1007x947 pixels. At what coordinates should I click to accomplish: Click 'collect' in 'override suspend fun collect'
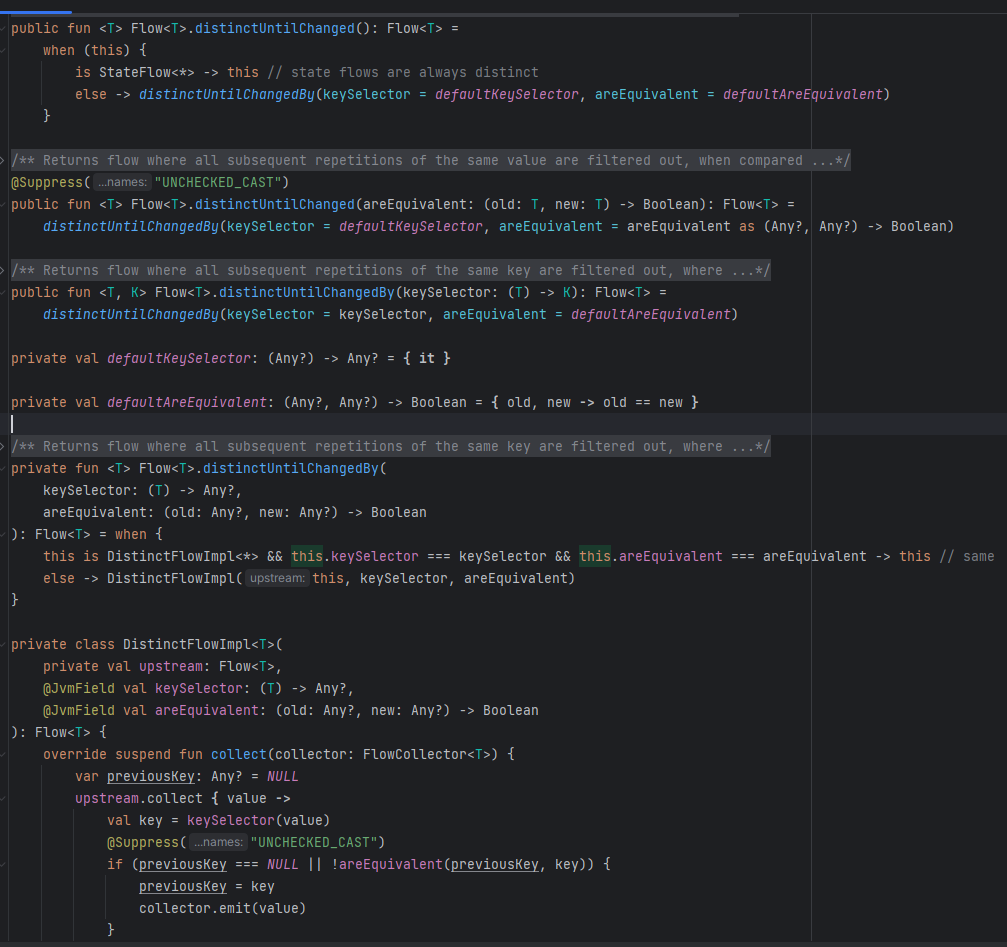[x=238, y=754]
